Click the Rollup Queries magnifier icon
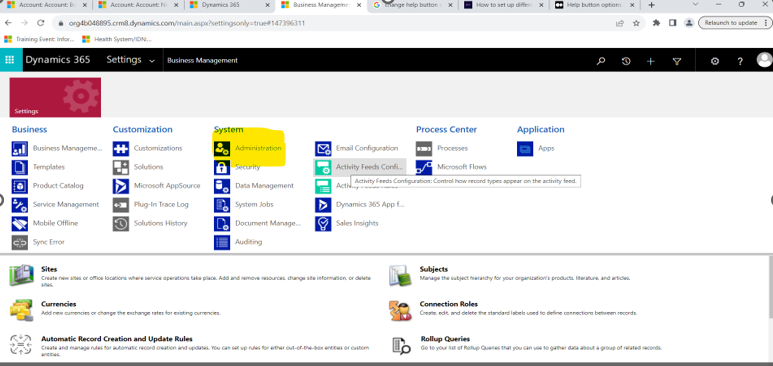This screenshot has width=773, height=366. (x=401, y=345)
